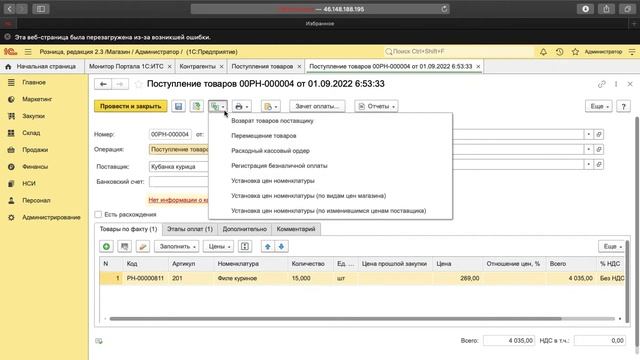Toggle the Есть расхождения checkbox
Screen dimensions: 640x360
click(x=98, y=214)
